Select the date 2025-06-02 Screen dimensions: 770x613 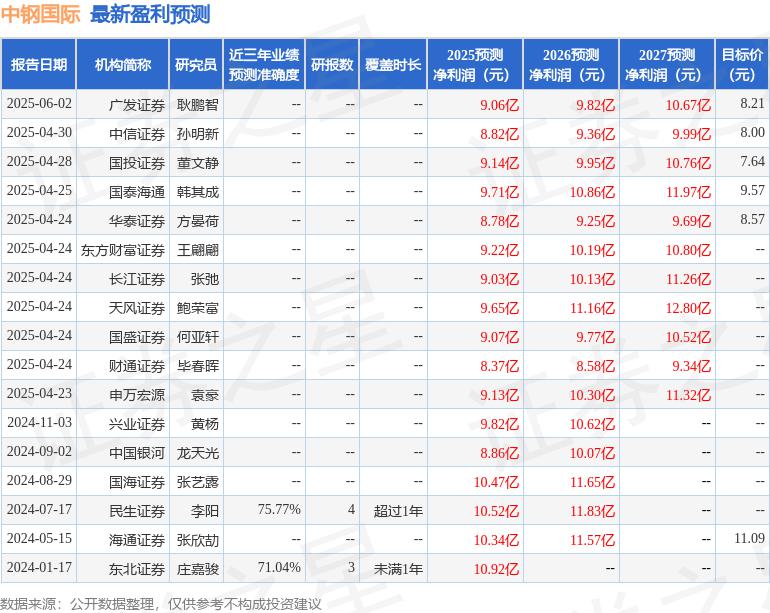click(39, 104)
